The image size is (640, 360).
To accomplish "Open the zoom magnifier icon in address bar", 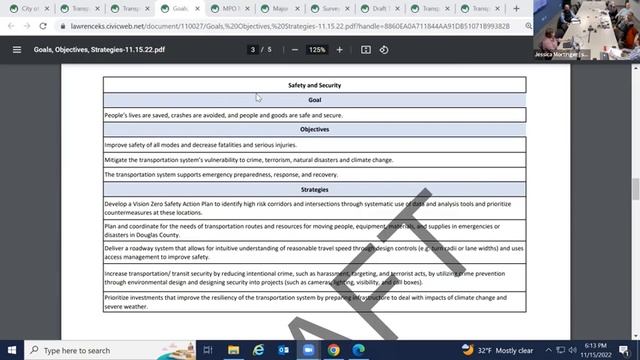I will (x=528, y=26).
